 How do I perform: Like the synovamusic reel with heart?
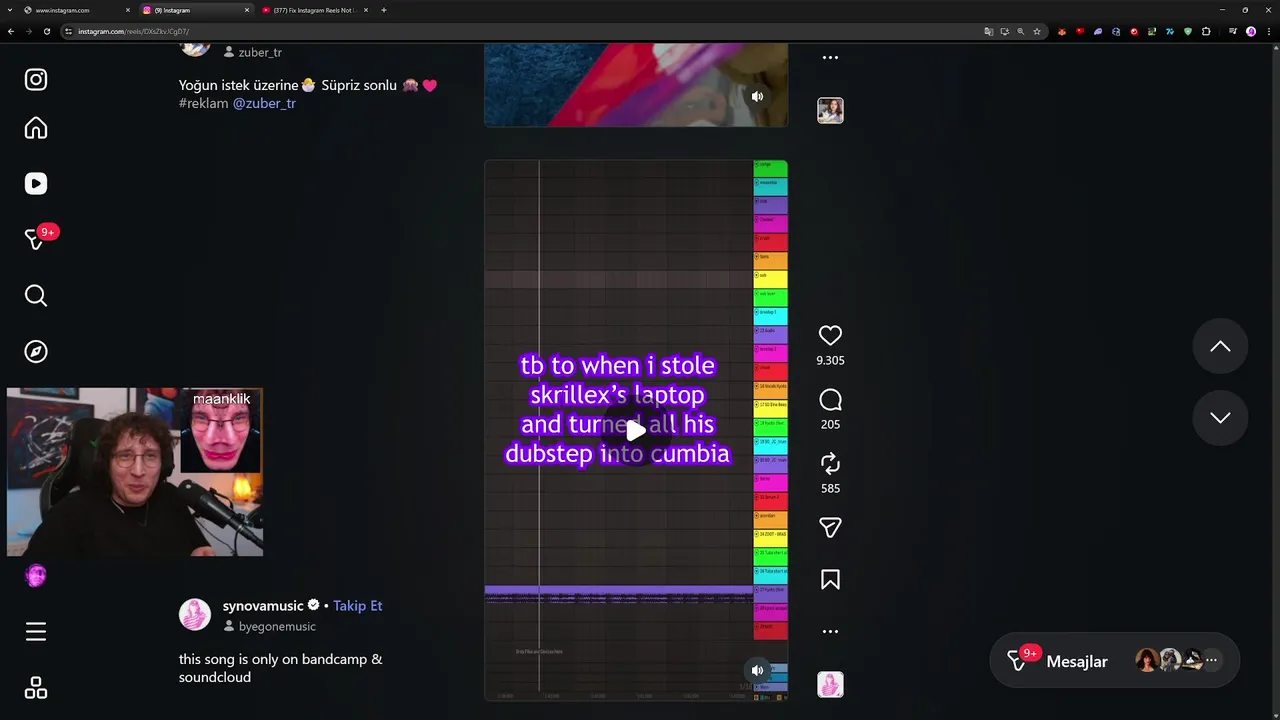[x=830, y=336]
